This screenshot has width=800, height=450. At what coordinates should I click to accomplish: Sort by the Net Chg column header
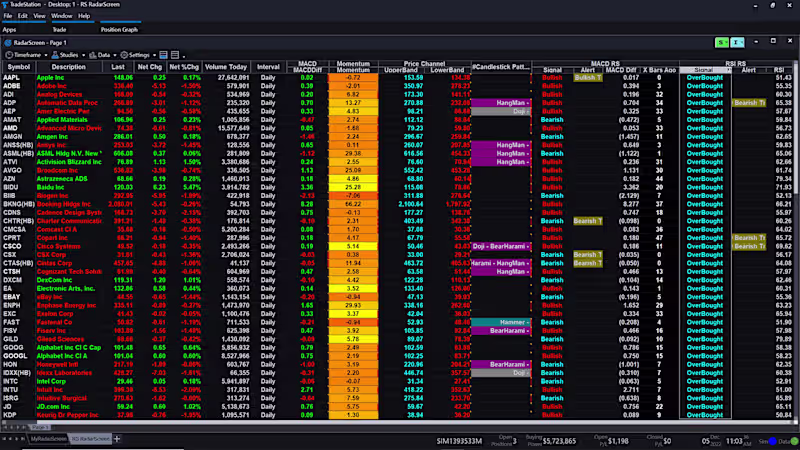coord(149,67)
